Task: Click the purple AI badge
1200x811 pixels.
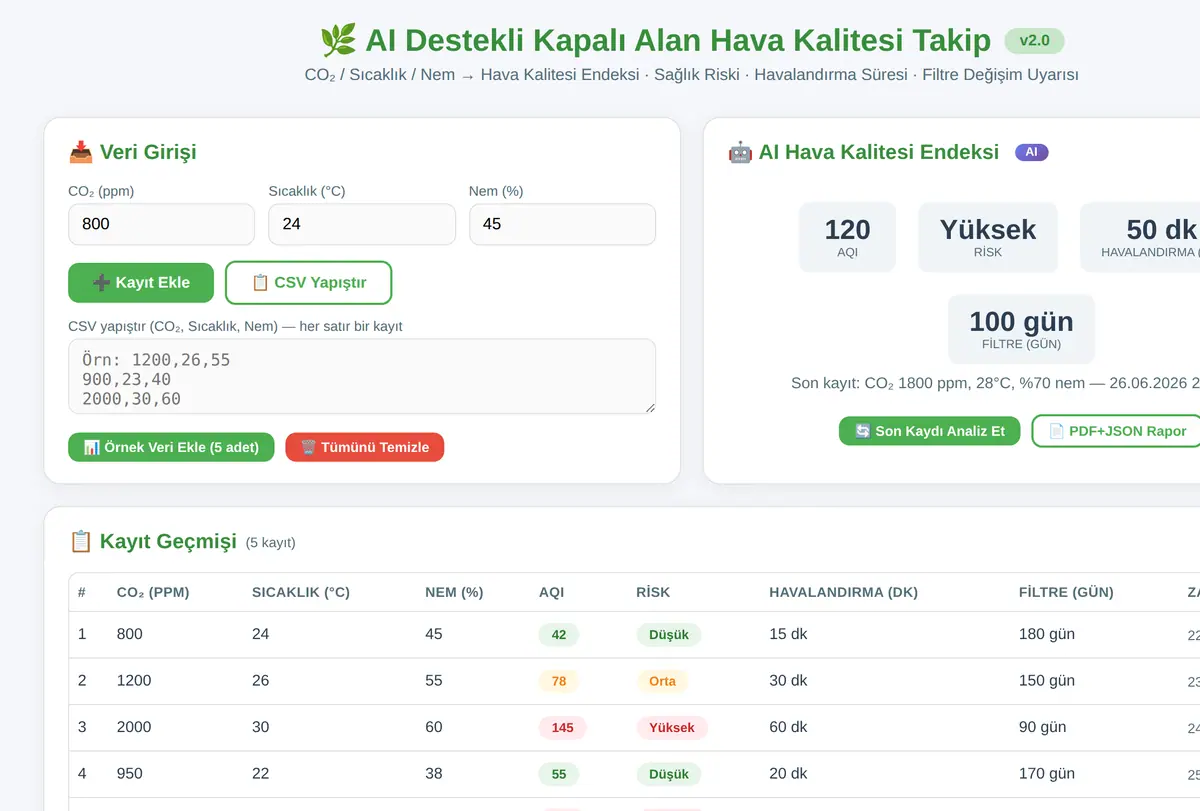Action: pos(1032,152)
